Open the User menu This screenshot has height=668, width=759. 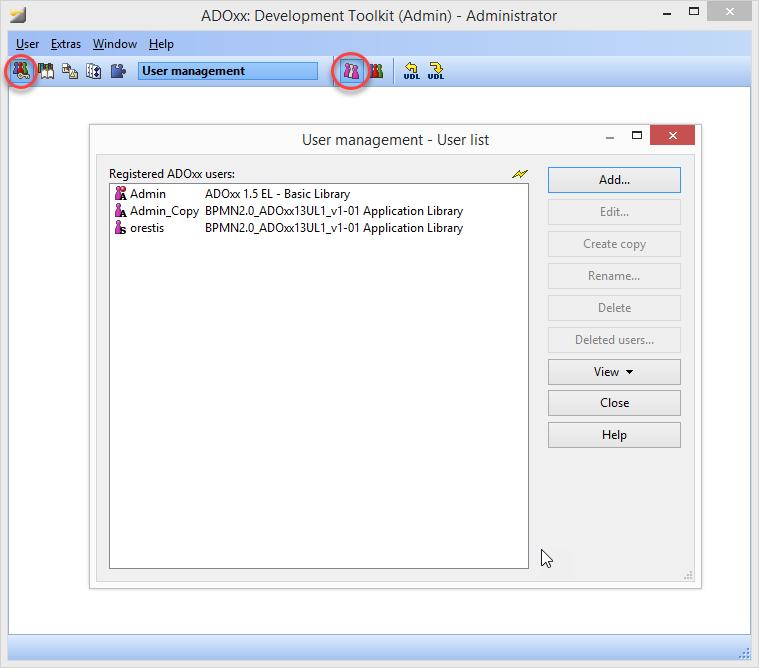point(27,44)
